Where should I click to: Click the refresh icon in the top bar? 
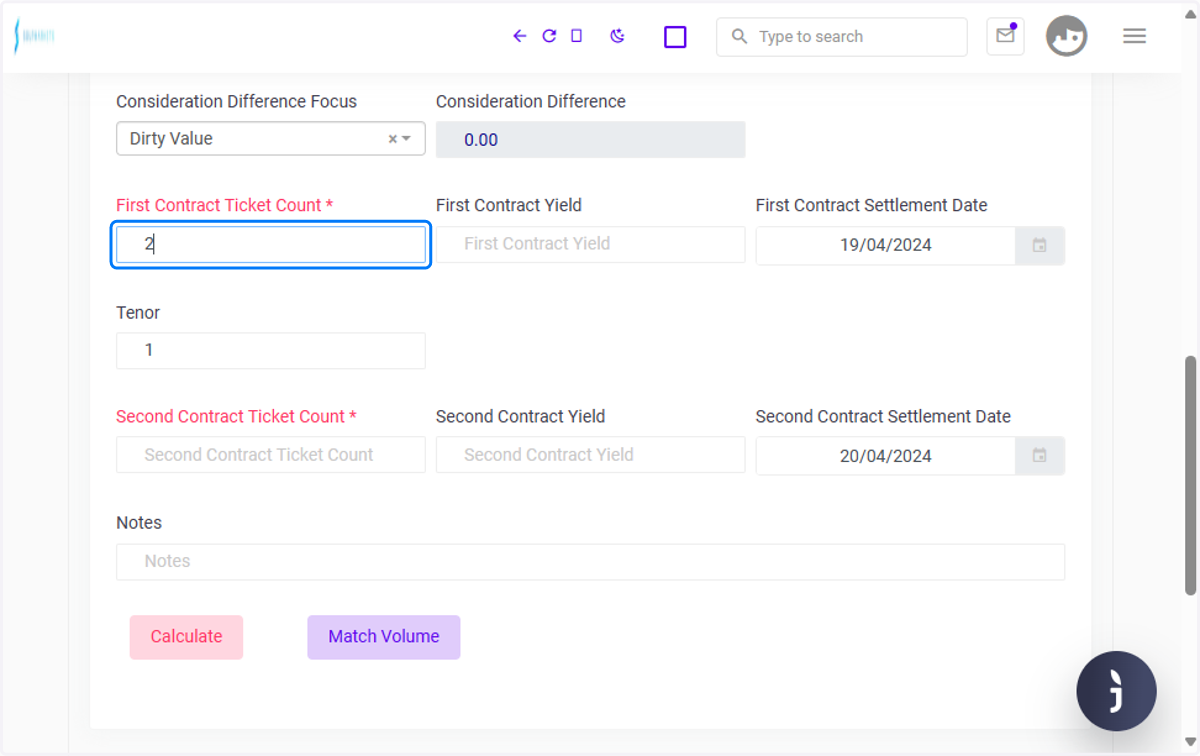tap(549, 36)
